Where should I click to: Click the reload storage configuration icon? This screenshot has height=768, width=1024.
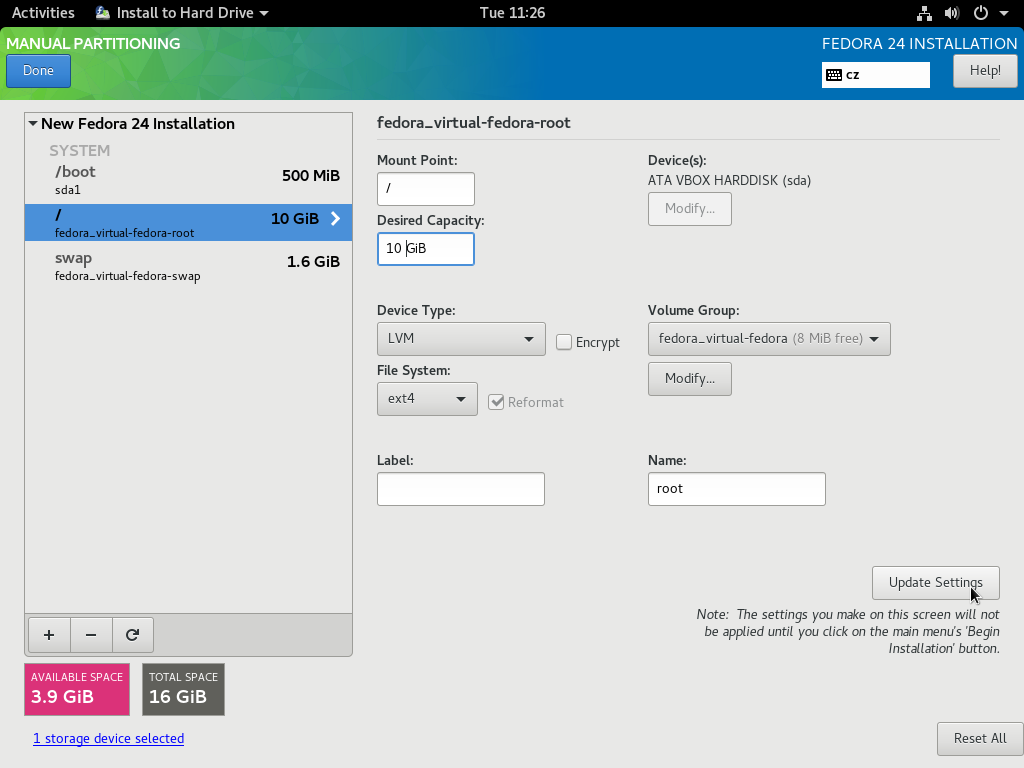point(132,634)
